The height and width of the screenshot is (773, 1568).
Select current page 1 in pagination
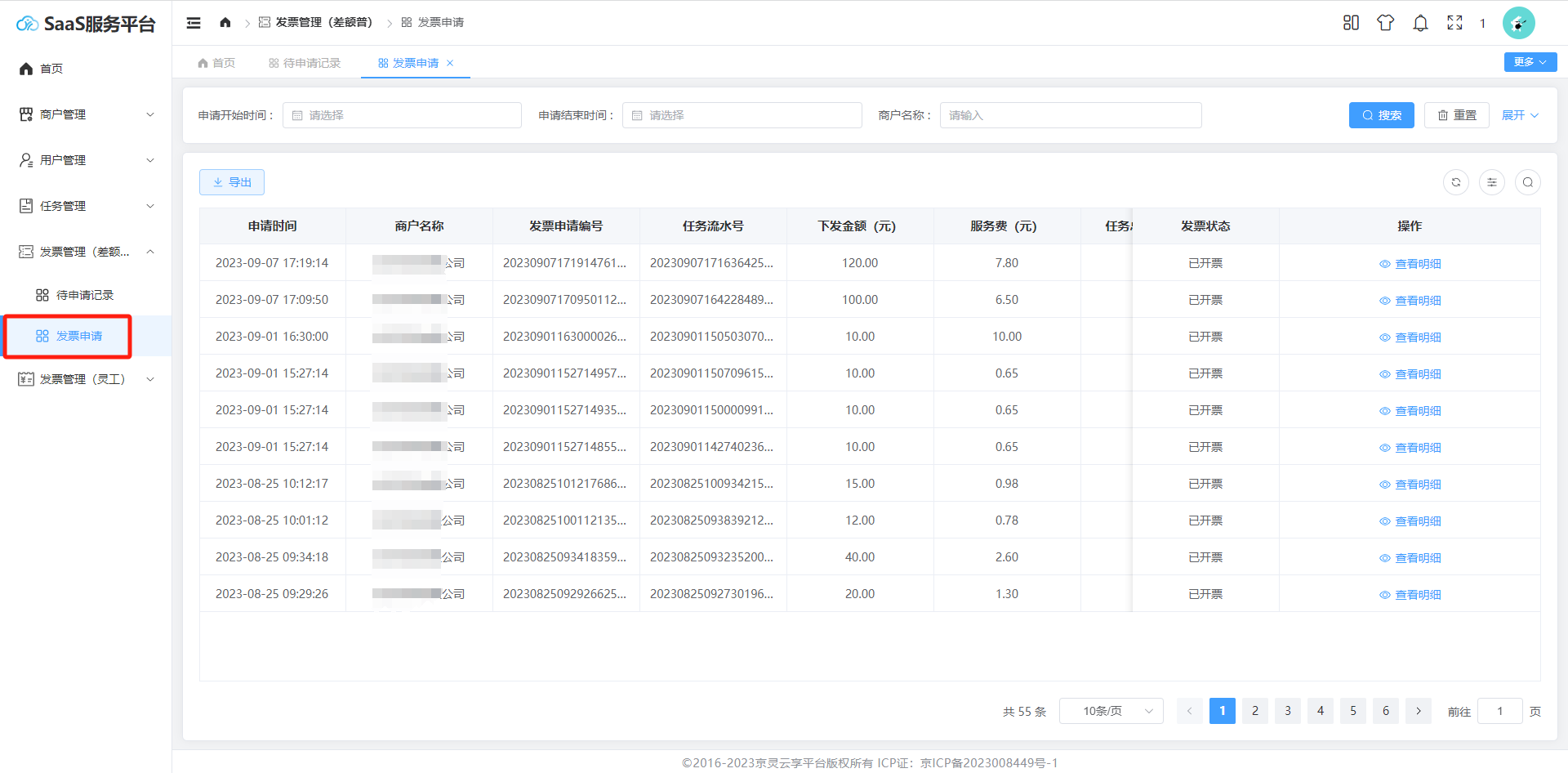[1223, 711]
